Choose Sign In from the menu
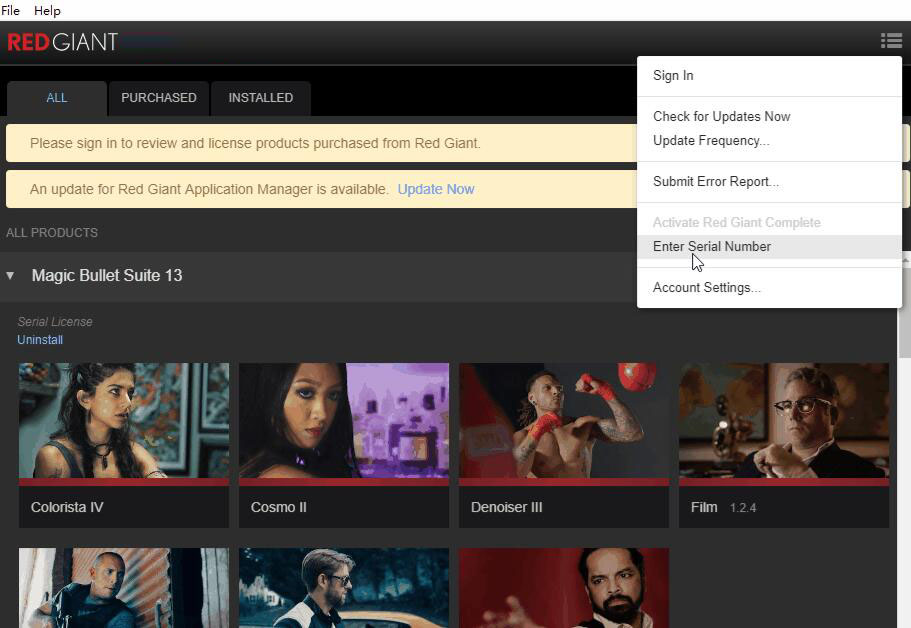This screenshot has height=628, width=911. (x=769, y=76)
